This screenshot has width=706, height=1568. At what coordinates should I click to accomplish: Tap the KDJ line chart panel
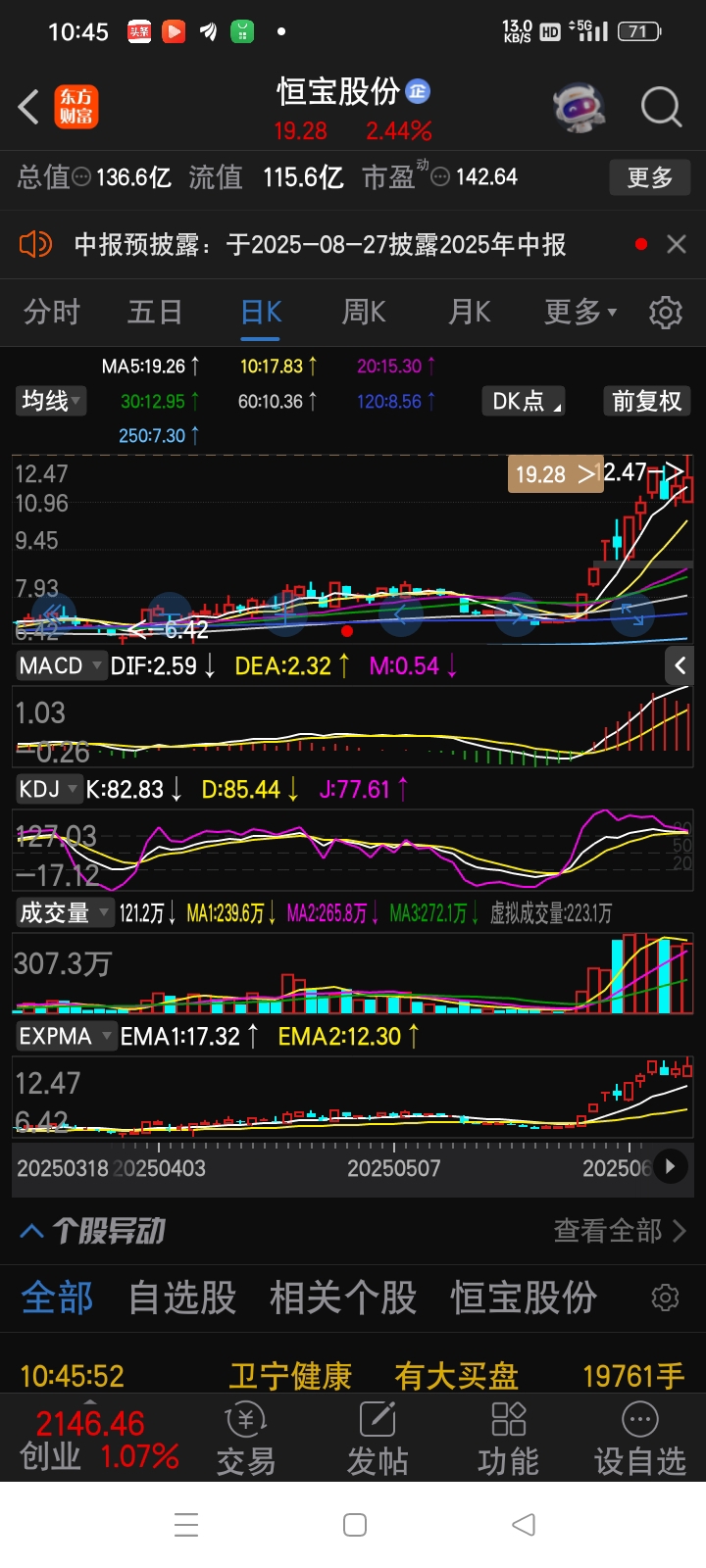353,849
